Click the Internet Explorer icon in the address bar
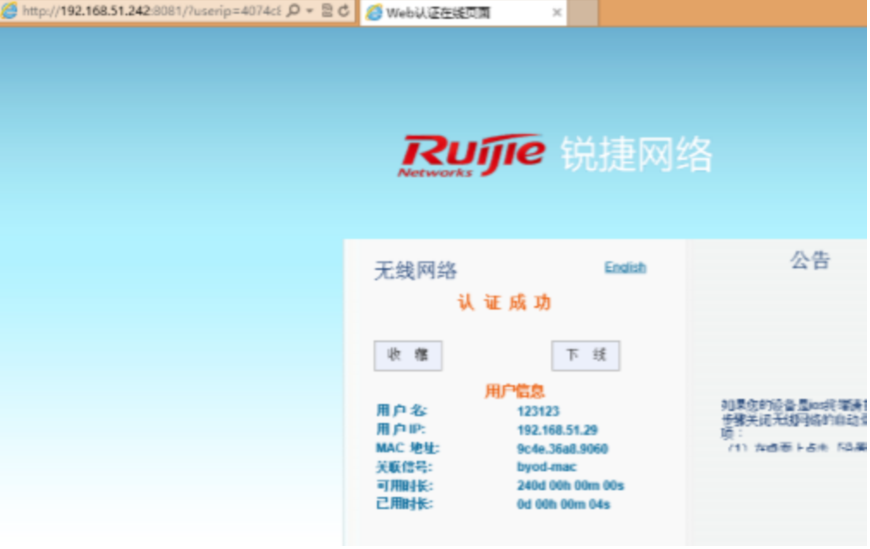Image resolution: width=870 pixels, height=549 pixels. [9, 11]
